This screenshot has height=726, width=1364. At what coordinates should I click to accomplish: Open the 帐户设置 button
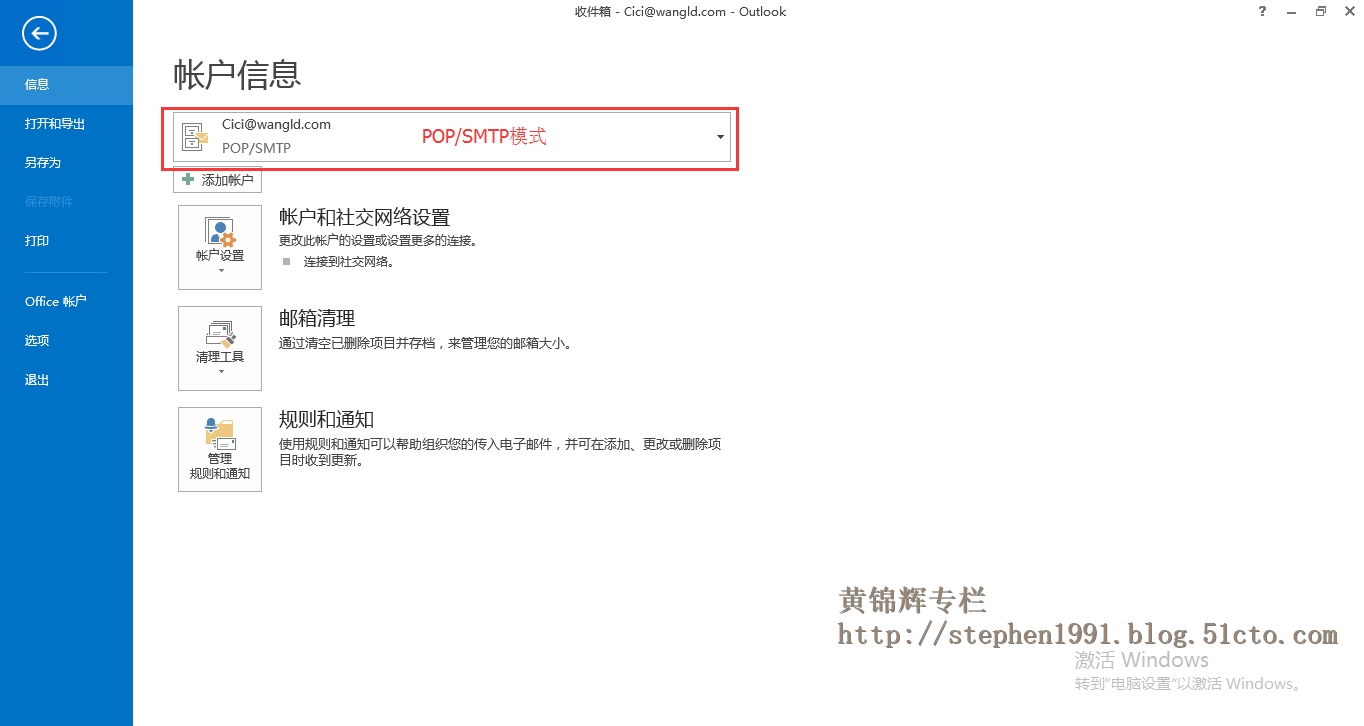tap(220, 248)
